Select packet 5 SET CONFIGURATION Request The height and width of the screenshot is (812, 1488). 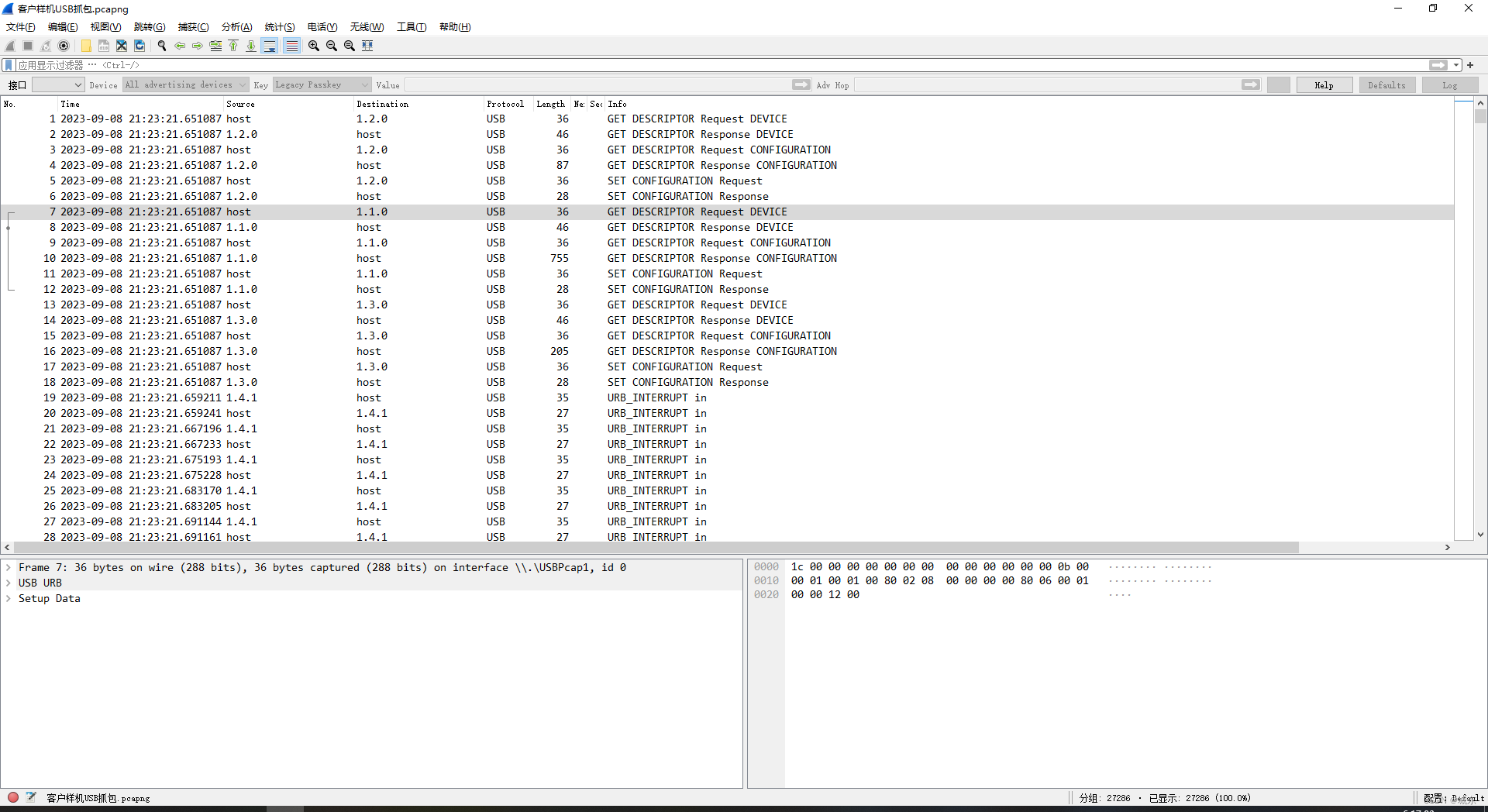(x=727, y=181)
